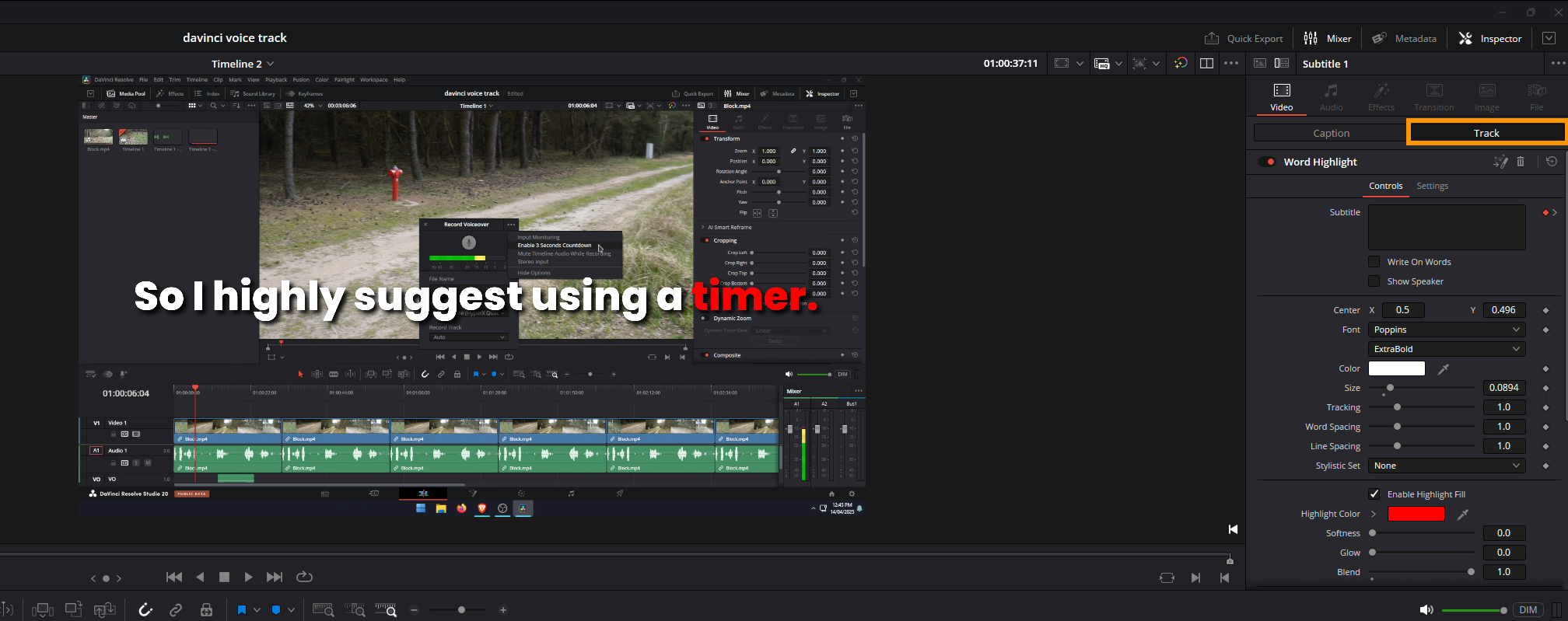Delete the Word Highlight effect with trash icon
The image size is (1568, 621).
point(1521,162)
